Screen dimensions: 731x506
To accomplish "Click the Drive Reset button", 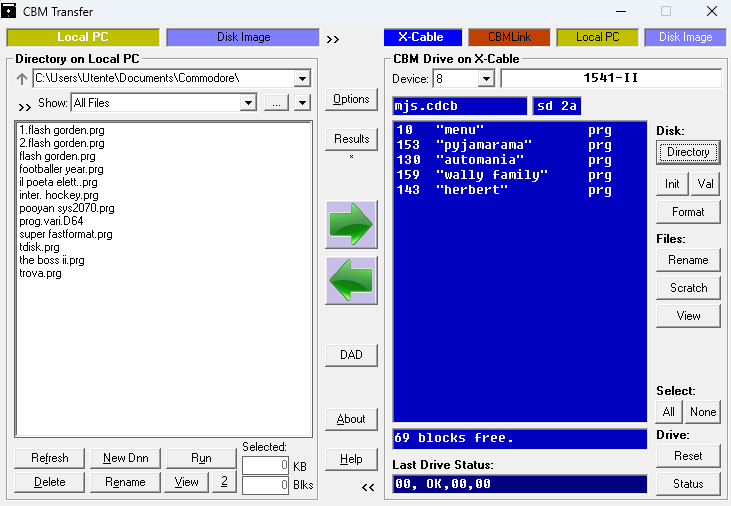I will pos(688,456).
